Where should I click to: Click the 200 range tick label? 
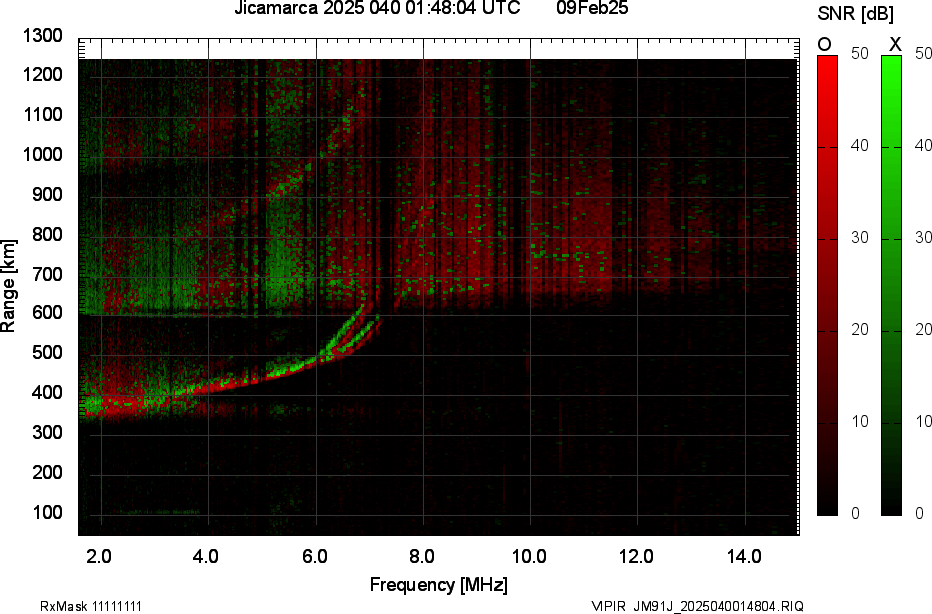[x=48, y=472]
